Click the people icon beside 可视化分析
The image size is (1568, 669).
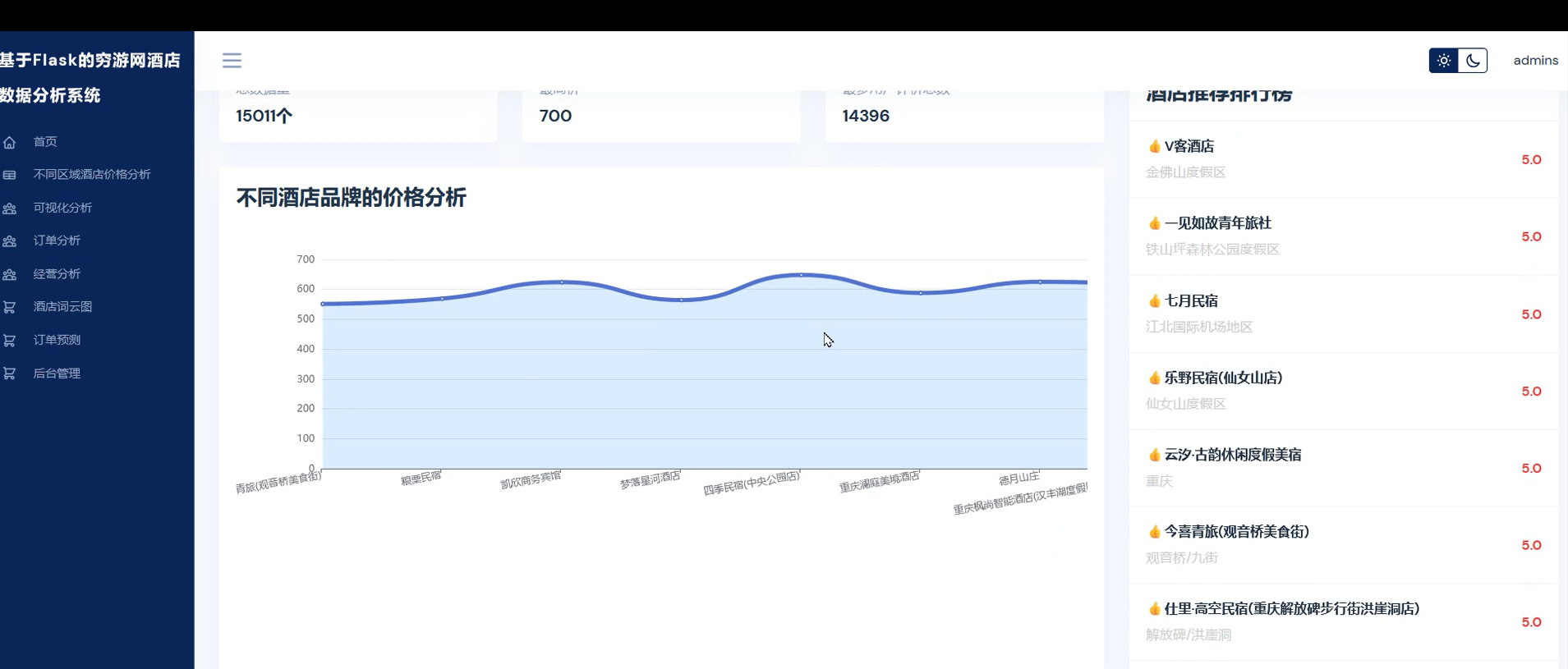[10, 208]
